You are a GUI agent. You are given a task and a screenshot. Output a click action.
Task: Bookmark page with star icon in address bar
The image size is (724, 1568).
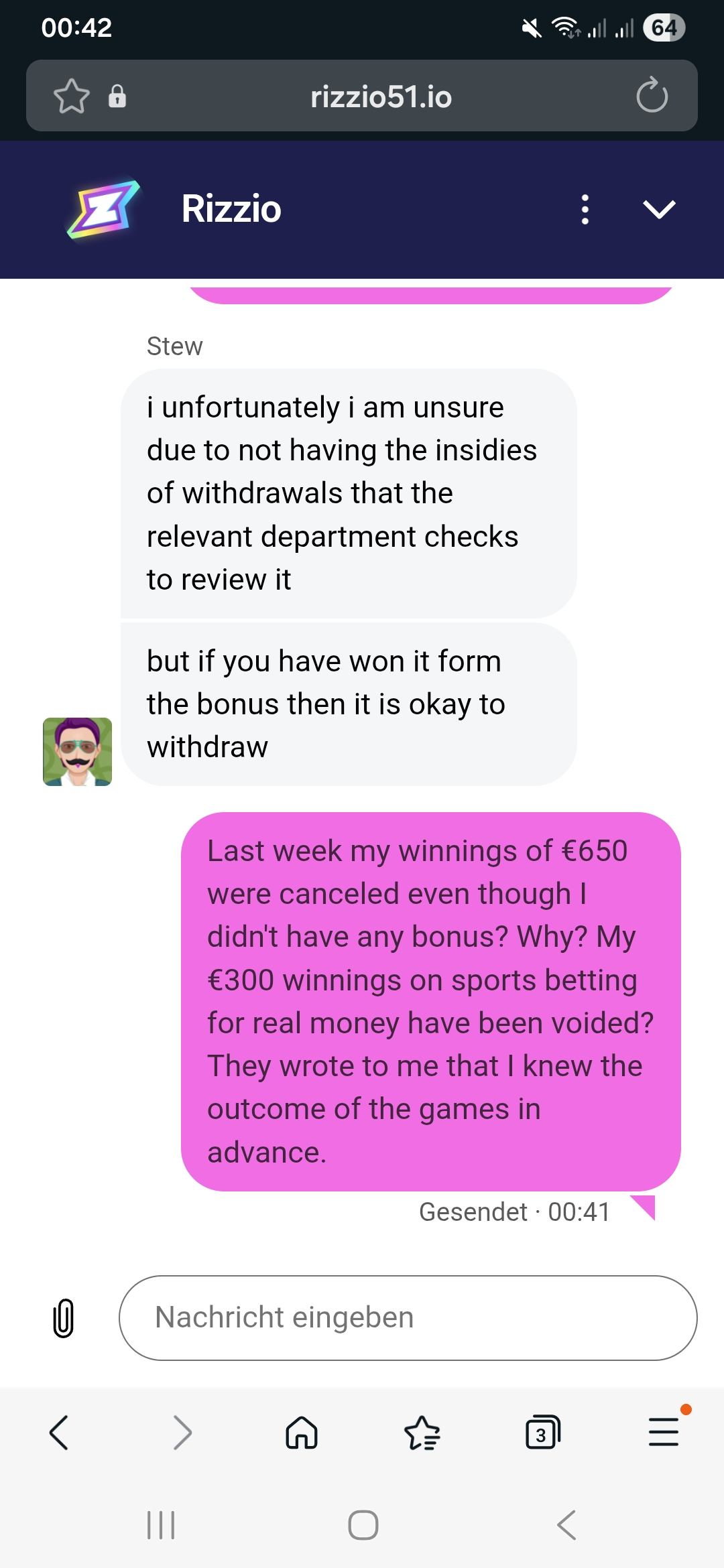(71, 96)
